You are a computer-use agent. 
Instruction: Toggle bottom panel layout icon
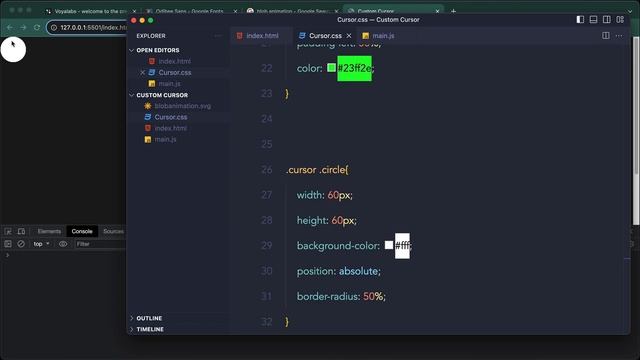pyautogui.click(x=593, y=20)
